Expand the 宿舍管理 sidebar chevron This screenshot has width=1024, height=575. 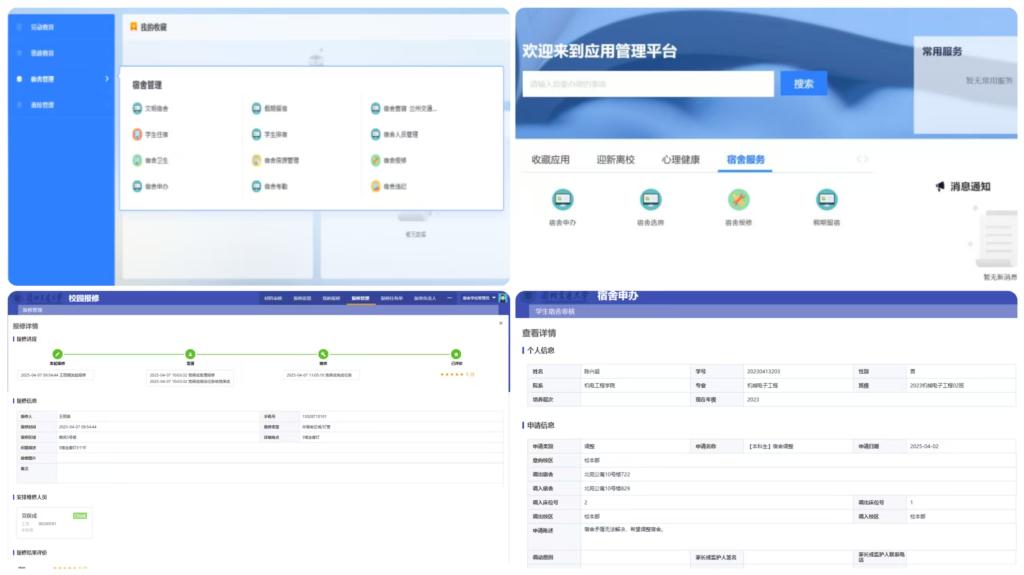tap(107, 79)
